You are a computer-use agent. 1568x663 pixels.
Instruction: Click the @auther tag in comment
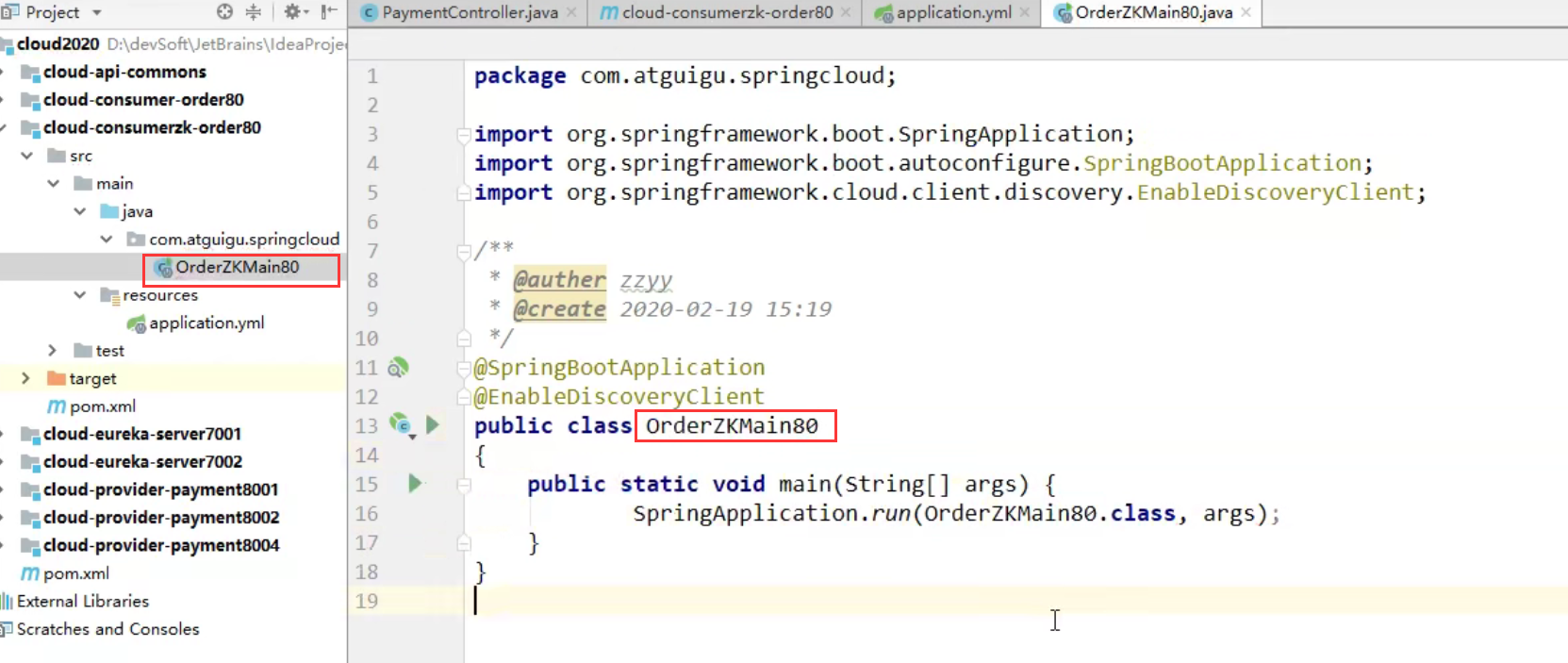click(x=559, y=280)
